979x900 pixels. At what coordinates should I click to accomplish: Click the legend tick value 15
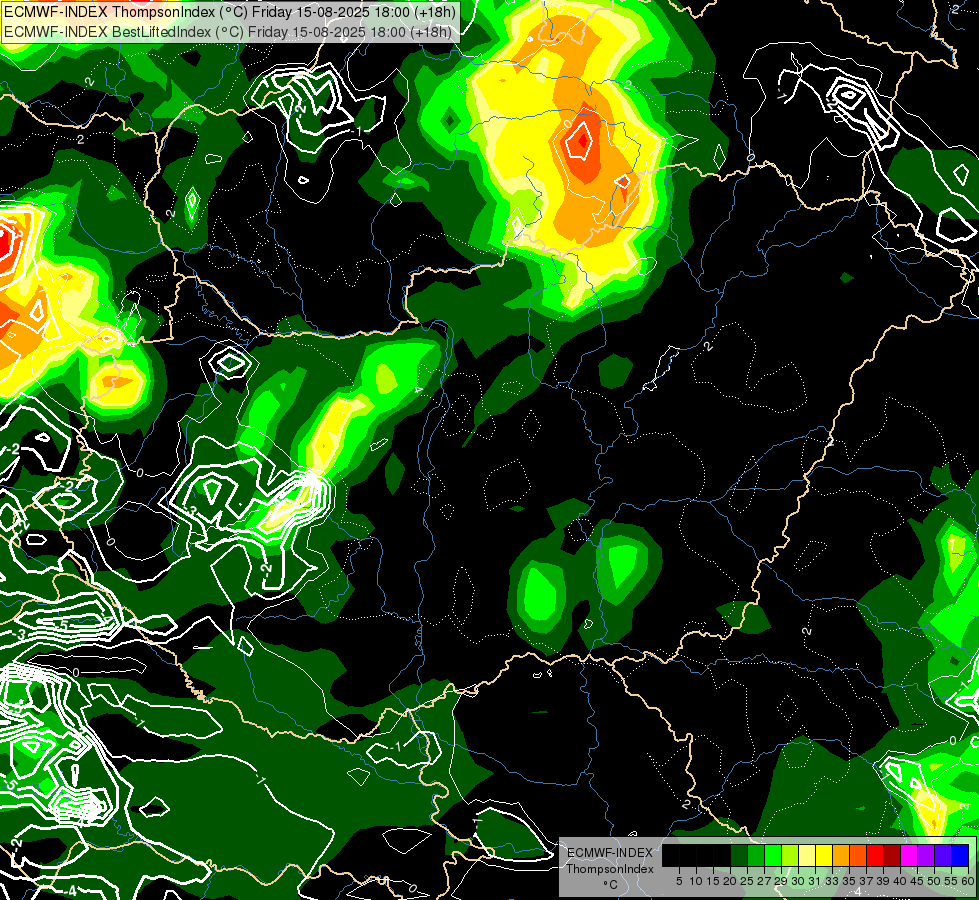coord(713,881)
